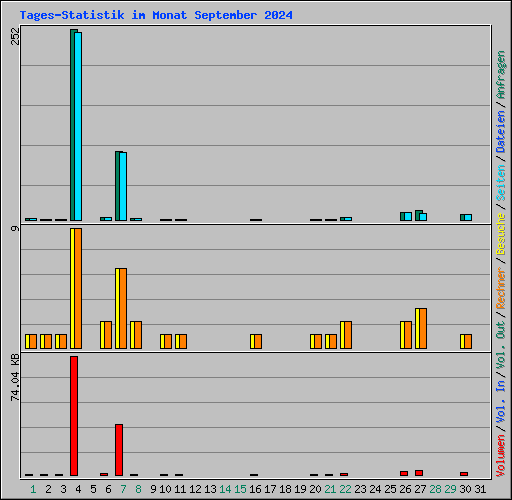Click the cyan bar on day 26
The height and width of the screenshot is (500, 512).
408,216
